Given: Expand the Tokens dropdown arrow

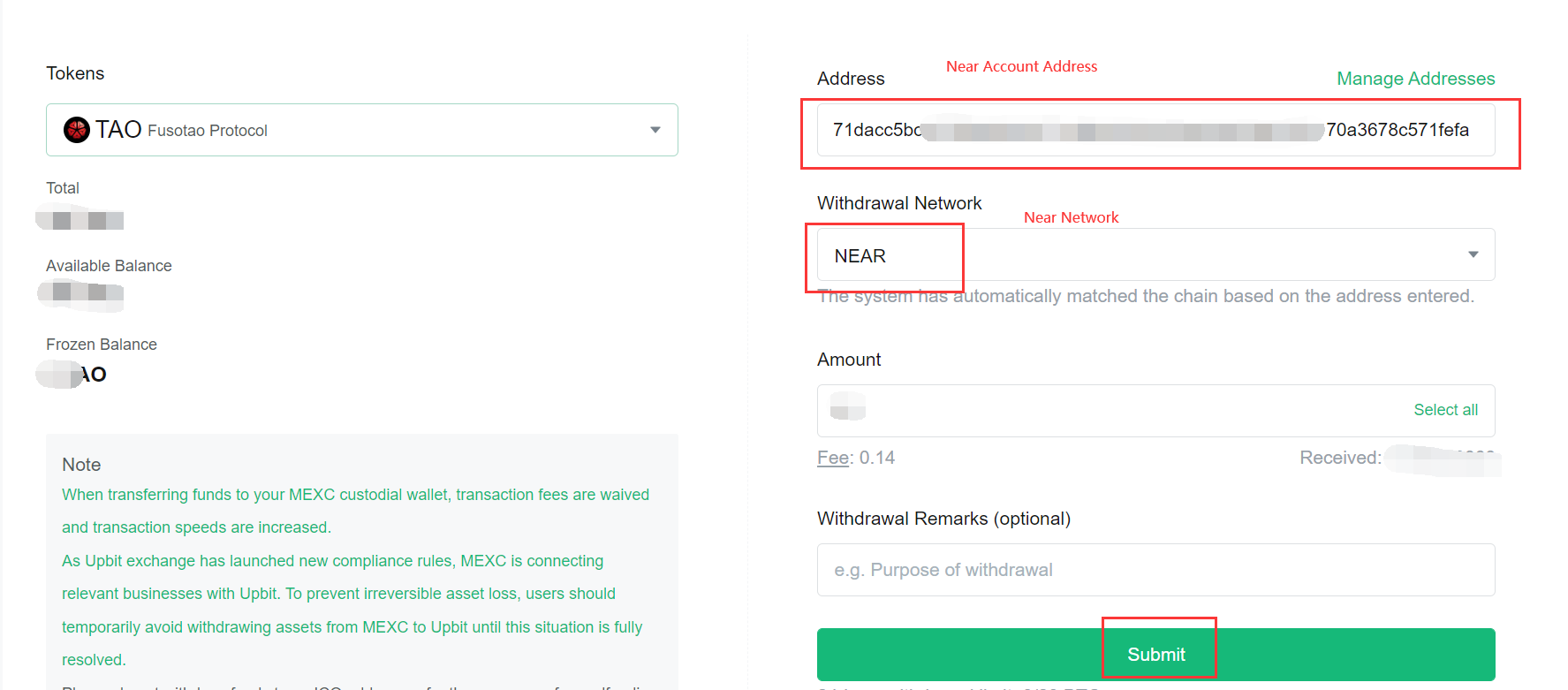Looking at the screenshot, I should [x=655, y=130].
